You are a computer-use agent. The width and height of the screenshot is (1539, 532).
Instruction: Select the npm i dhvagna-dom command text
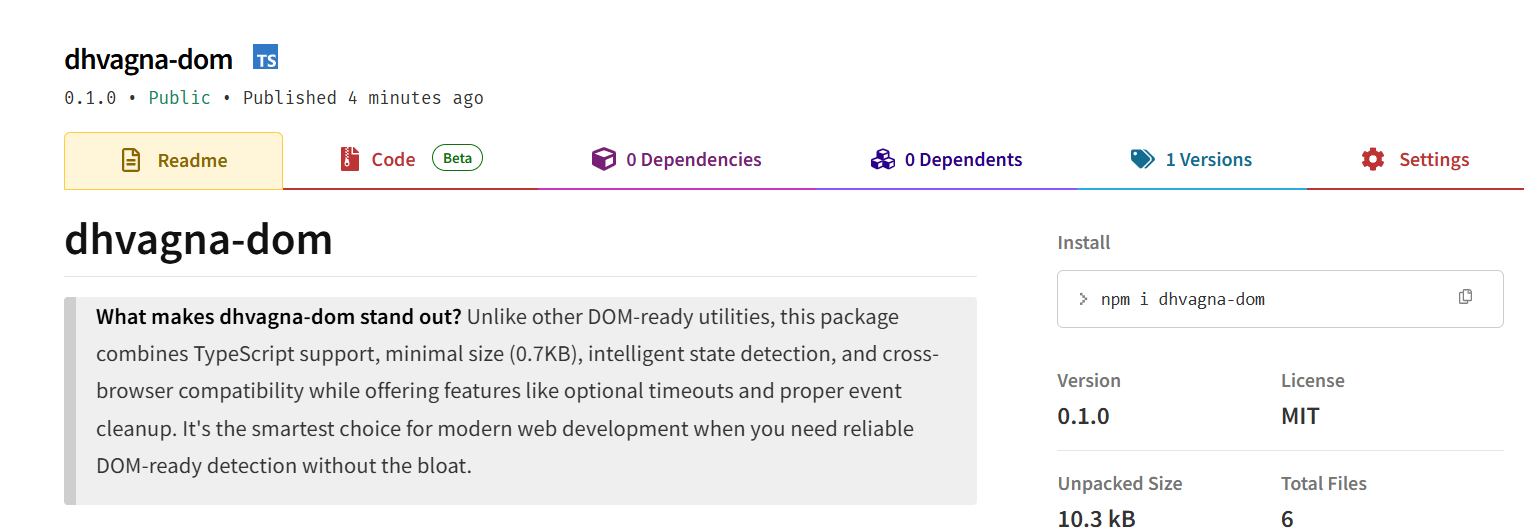tap(1183, 299)
